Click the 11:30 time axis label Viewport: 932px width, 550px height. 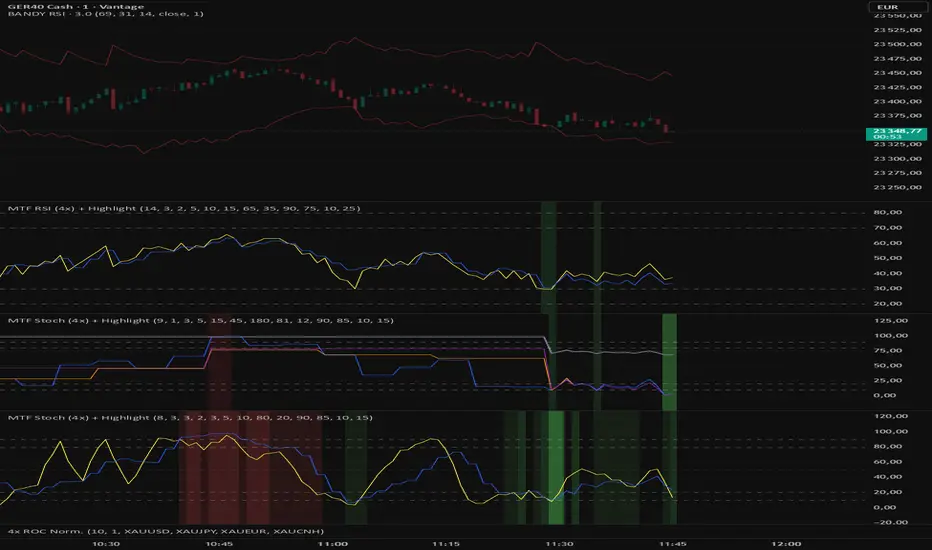[559, 544]
